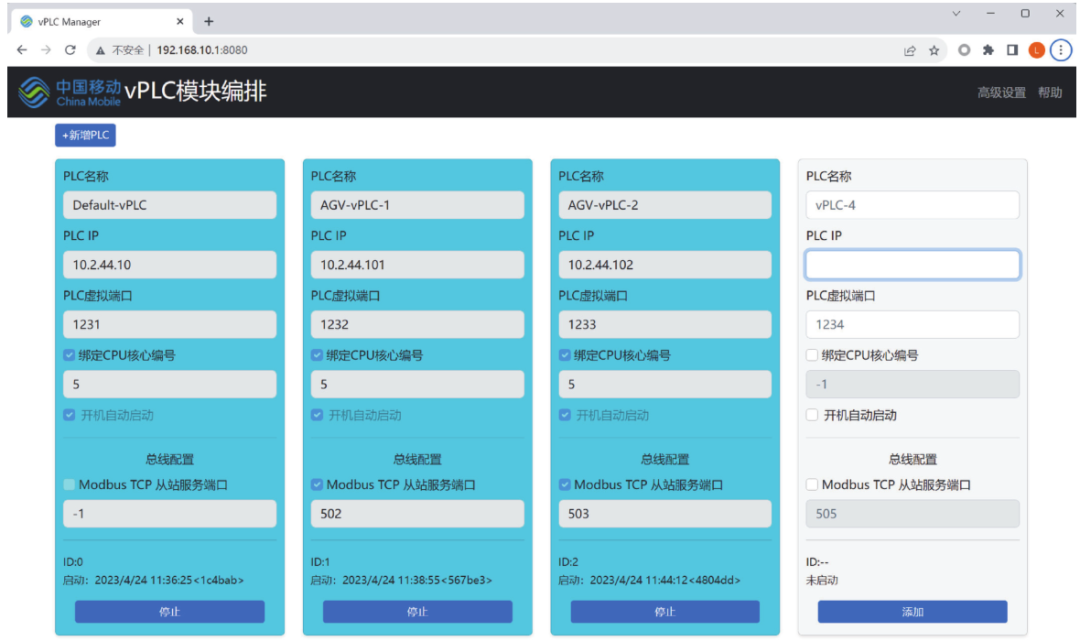Viewport: 1080px width, 641px height.
Task: Open the Chrome three-dot menu
Action: [x=1060, y=50]
